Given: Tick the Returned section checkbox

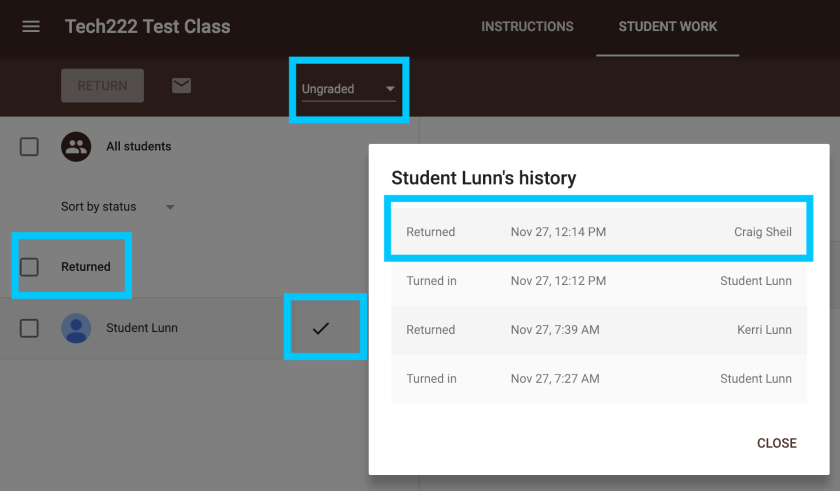Looking at the screenshot, I should point(30,267).
